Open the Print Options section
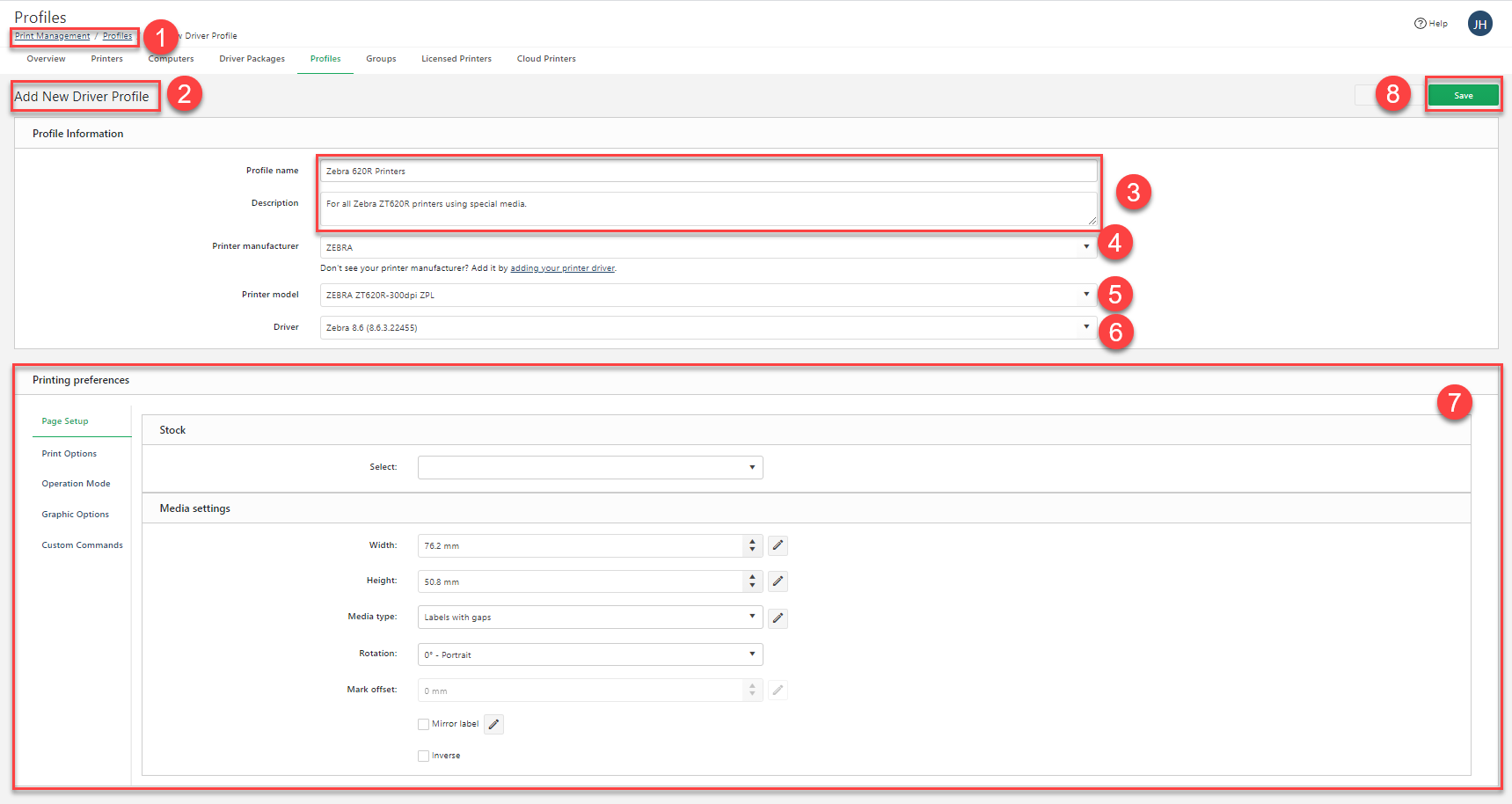The height and width of the screenshot is (804, 1512). [69, 454]
